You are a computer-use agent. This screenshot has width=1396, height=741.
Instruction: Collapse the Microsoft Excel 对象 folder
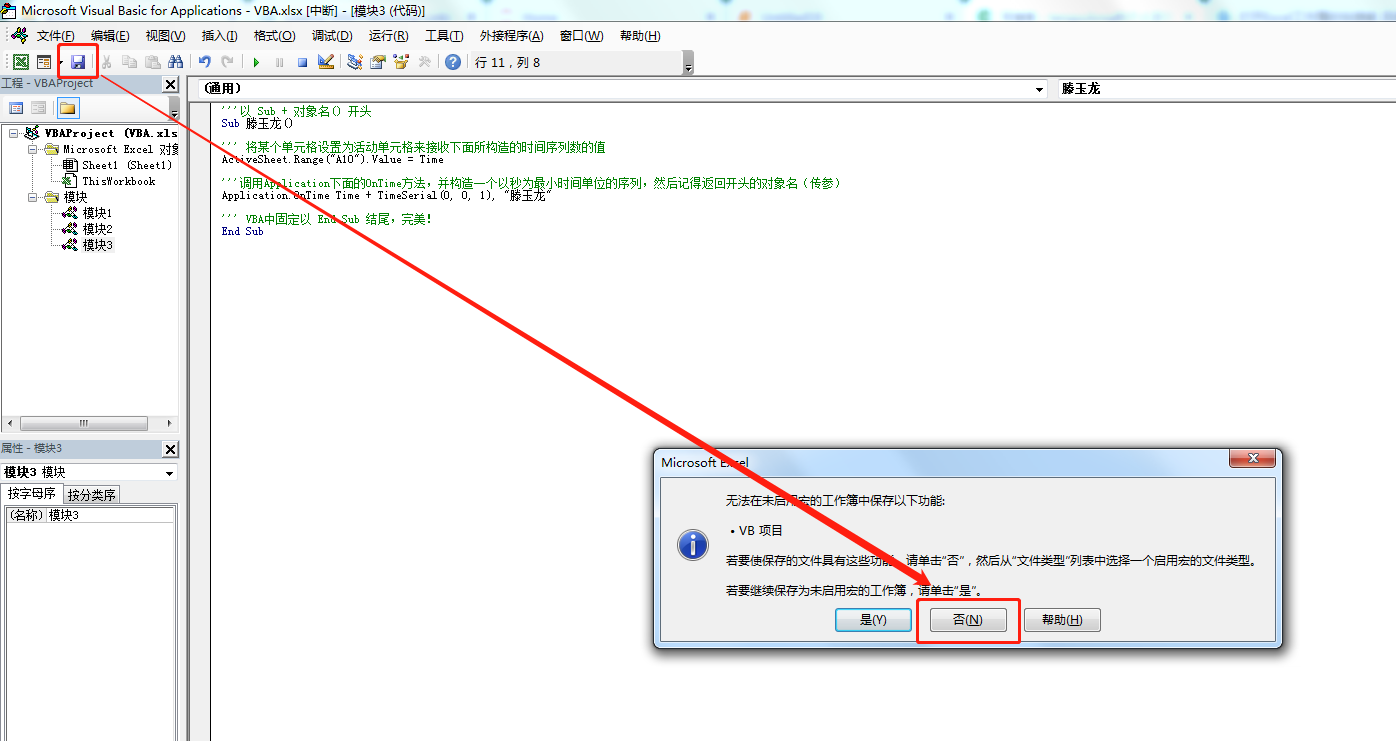(32, 149)
